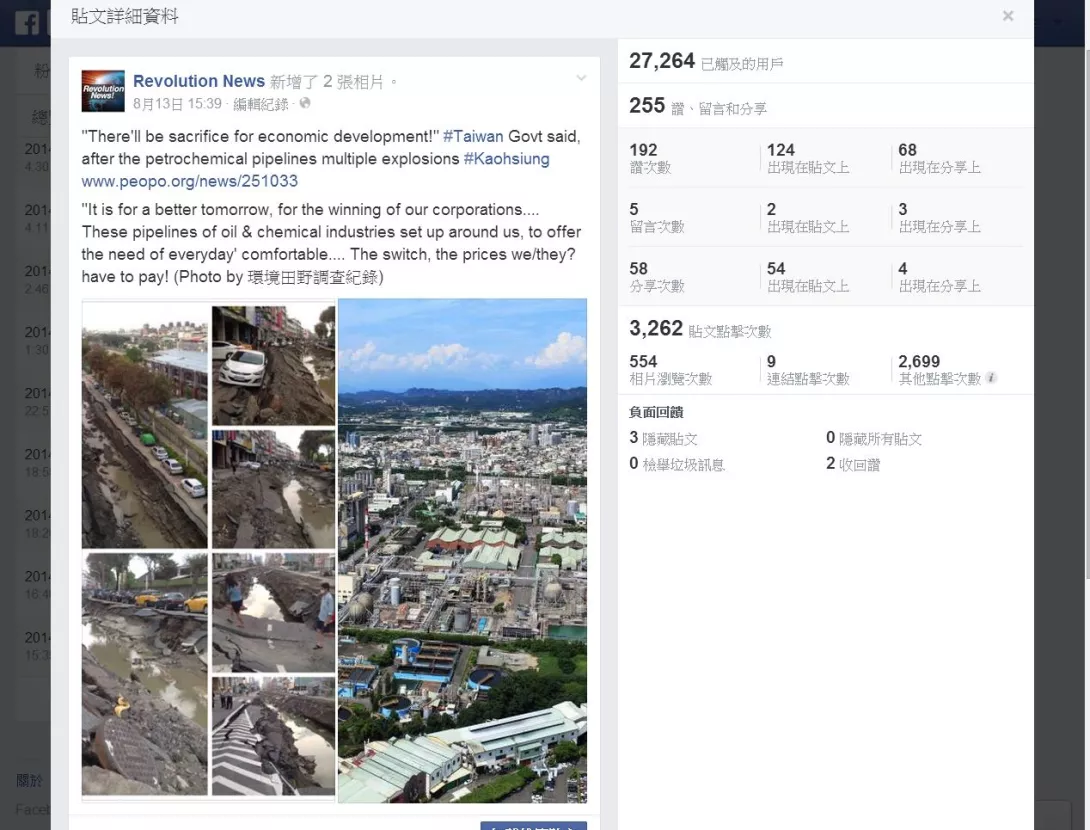Image resolution: width=1090 pixels, height=830 pixels.
Task: Follow the #Kaohsiung hashtag
Action: pyautogui.click(x=506, y=158)
